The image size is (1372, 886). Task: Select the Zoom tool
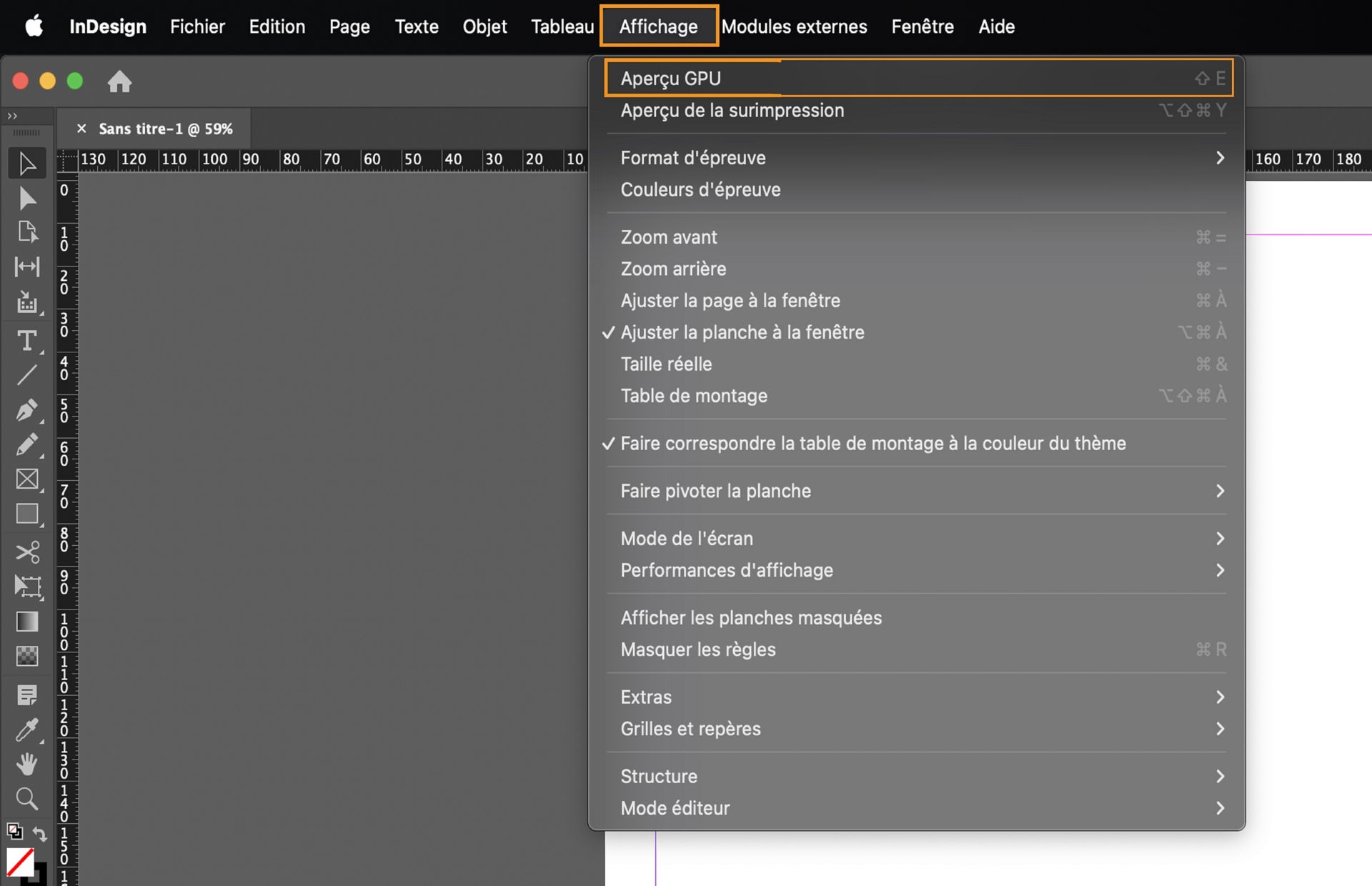point(27,800)
